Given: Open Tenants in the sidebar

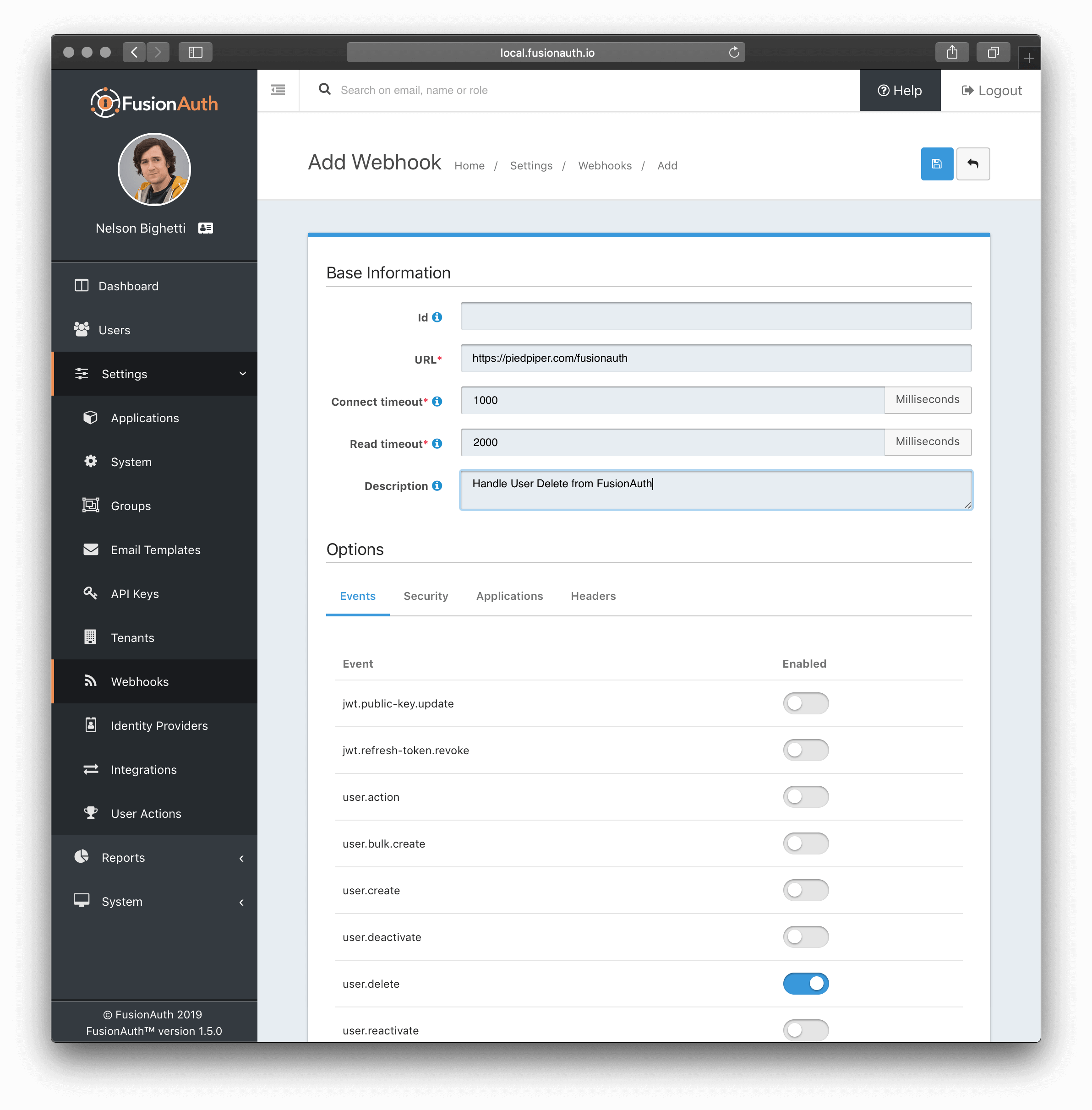Looking at the screenshot, I should [154, 637].
